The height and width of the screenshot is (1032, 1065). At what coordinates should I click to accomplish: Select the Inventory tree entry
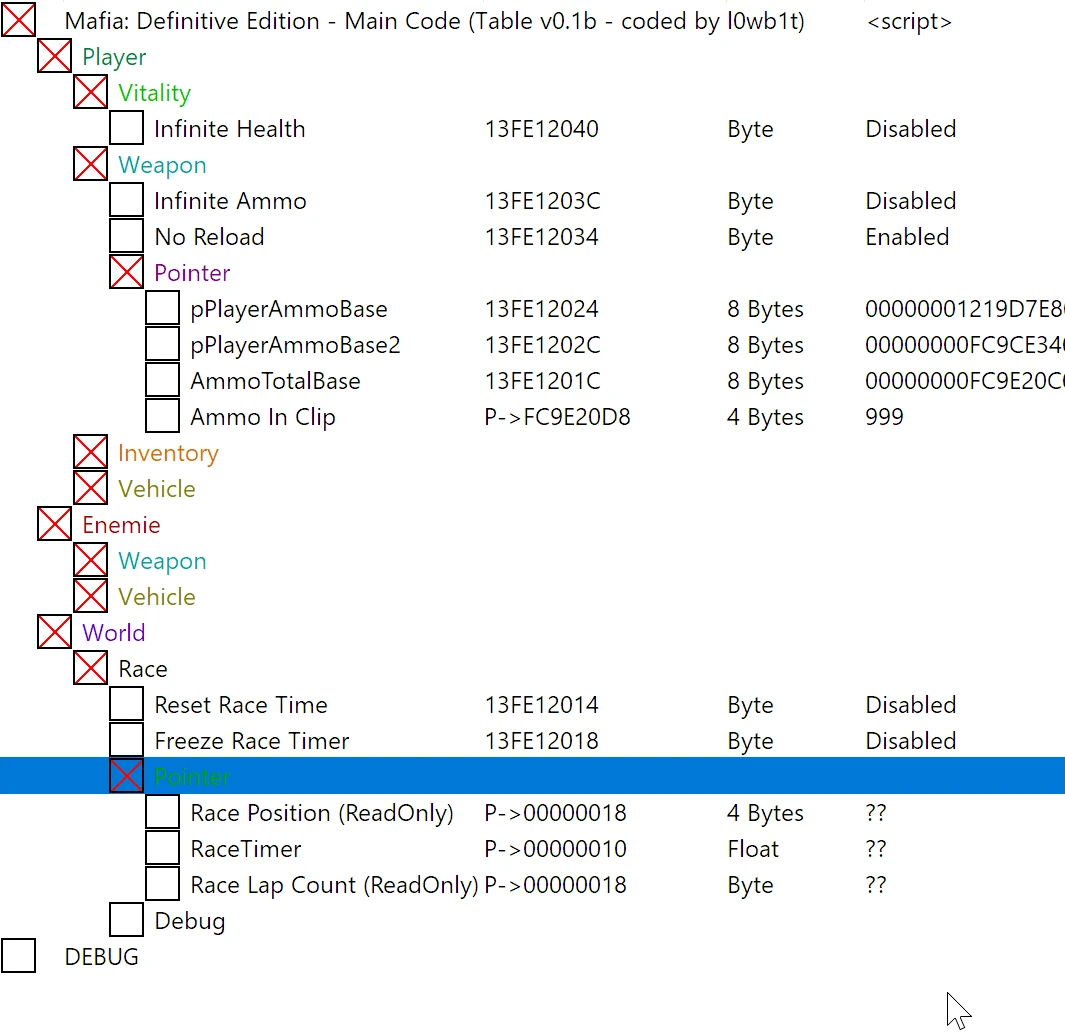coord(168,453)
